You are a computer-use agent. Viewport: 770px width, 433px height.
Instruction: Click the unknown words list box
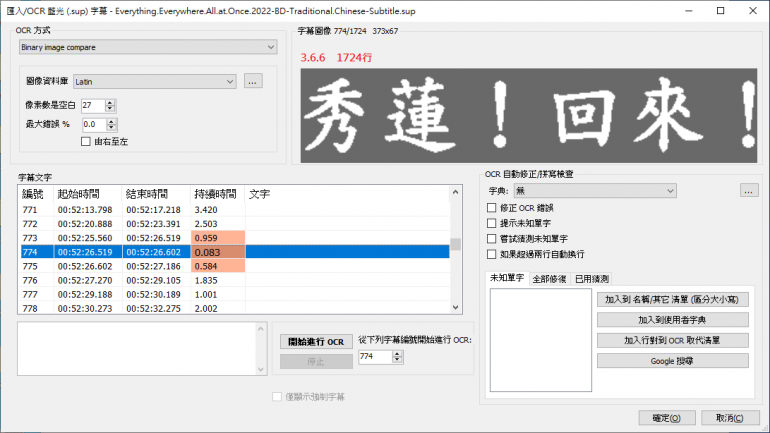pos(541,340)
